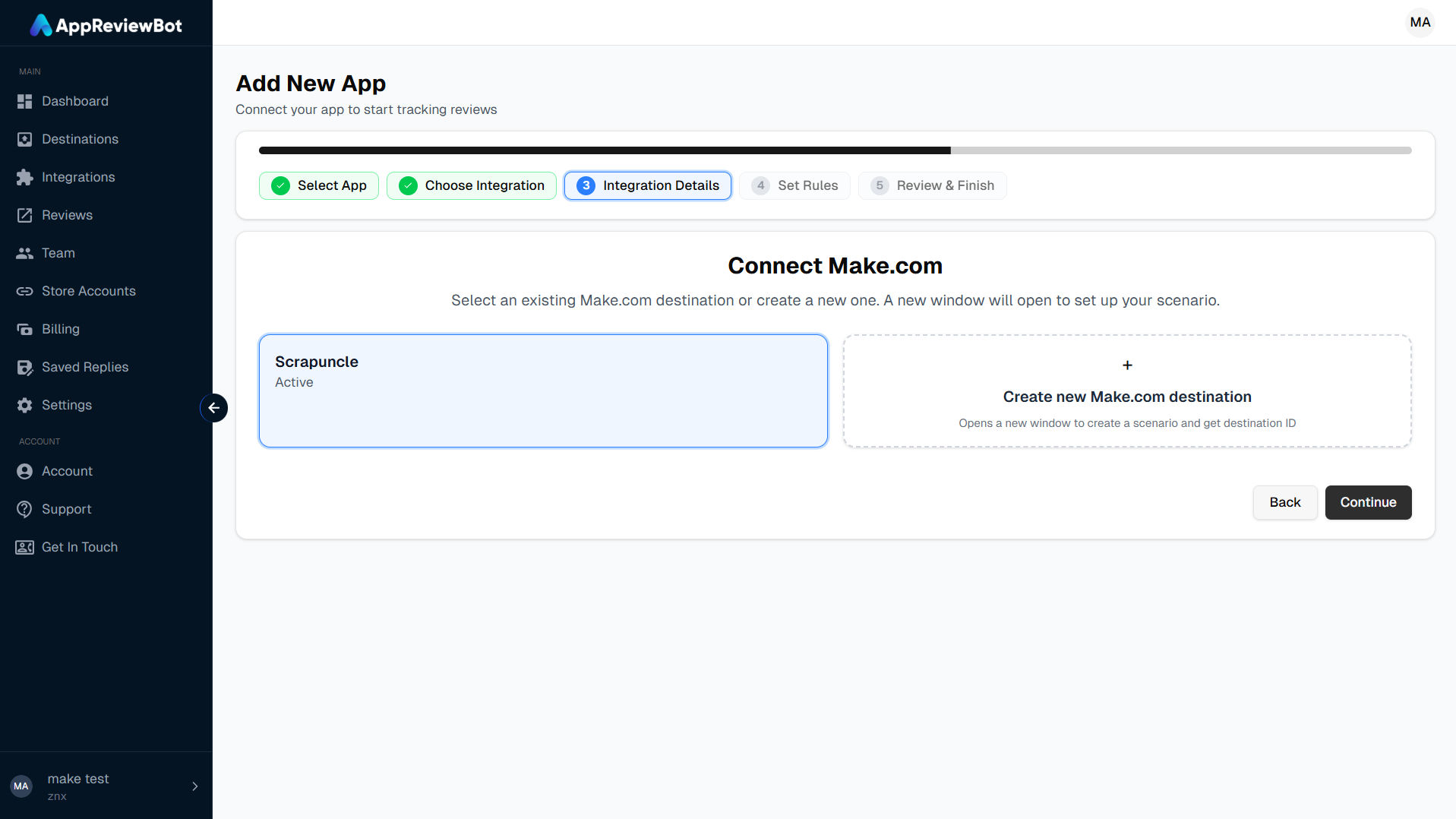Image resolution: width=1456 pixels, height=819 pixels.
Task: Go back to Select App step
Action: (x=319, y=185)
